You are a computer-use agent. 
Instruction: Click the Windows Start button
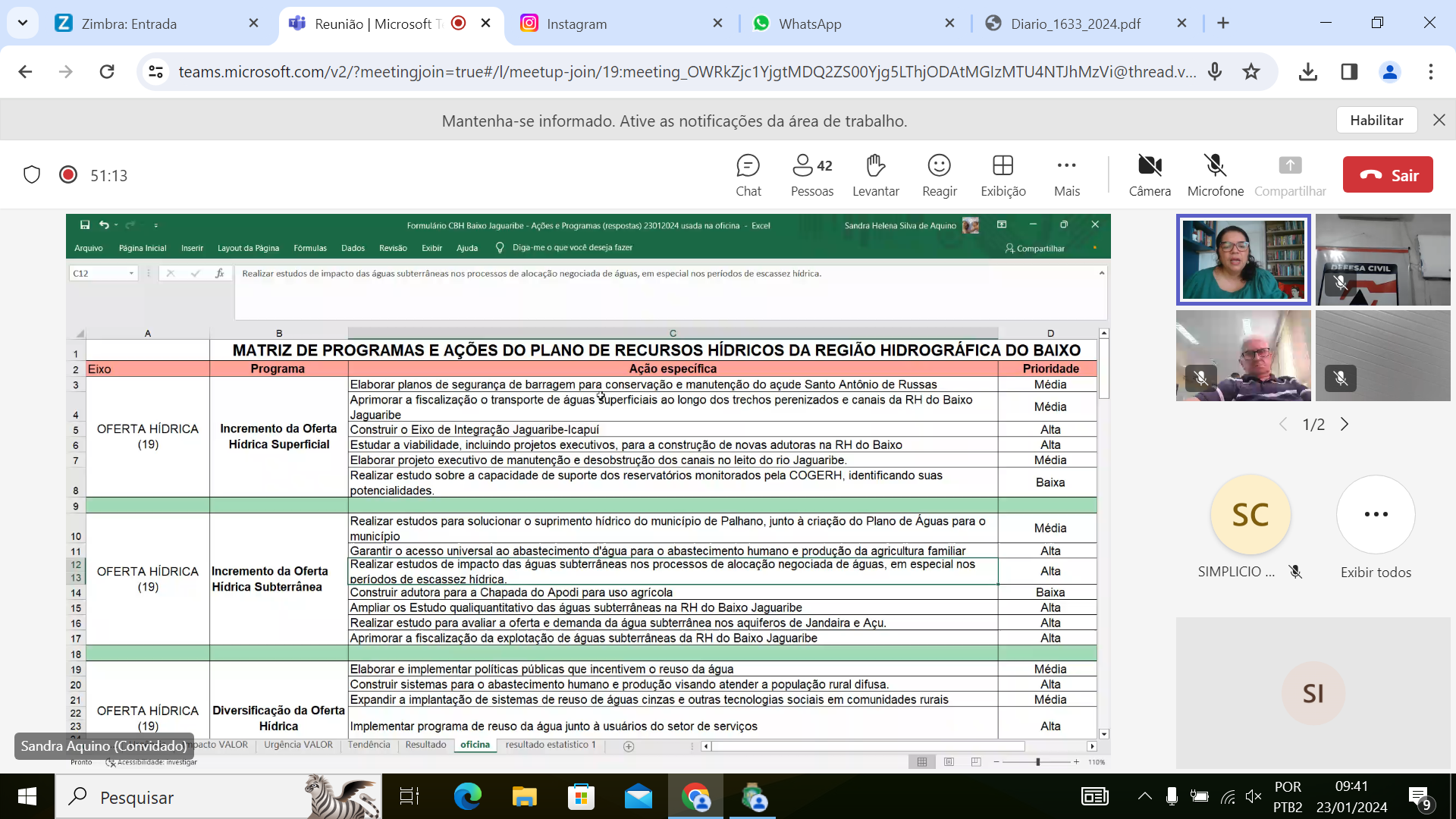[27, 796]
